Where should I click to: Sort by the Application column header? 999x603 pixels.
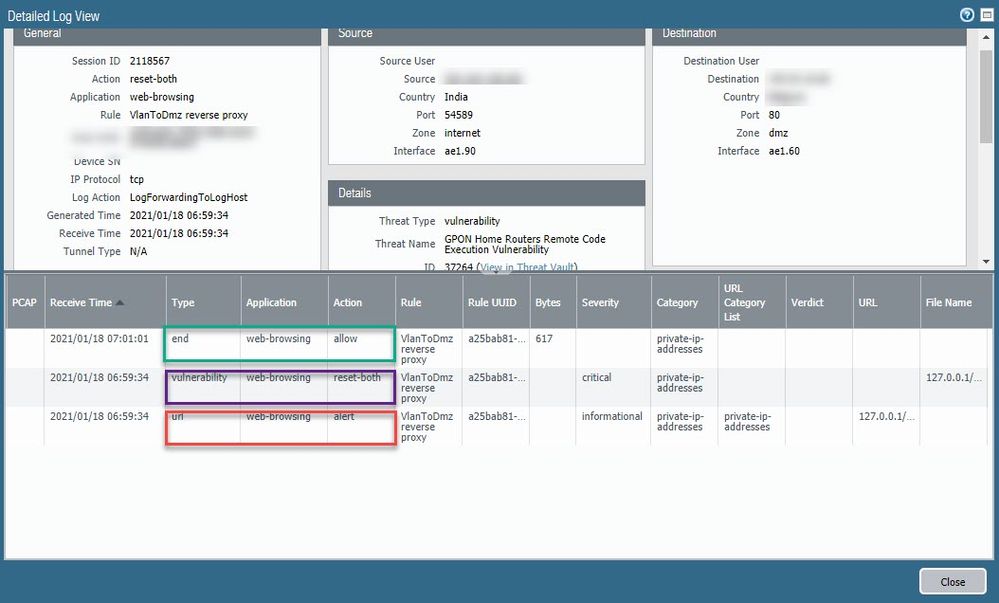tap(271, 302)
